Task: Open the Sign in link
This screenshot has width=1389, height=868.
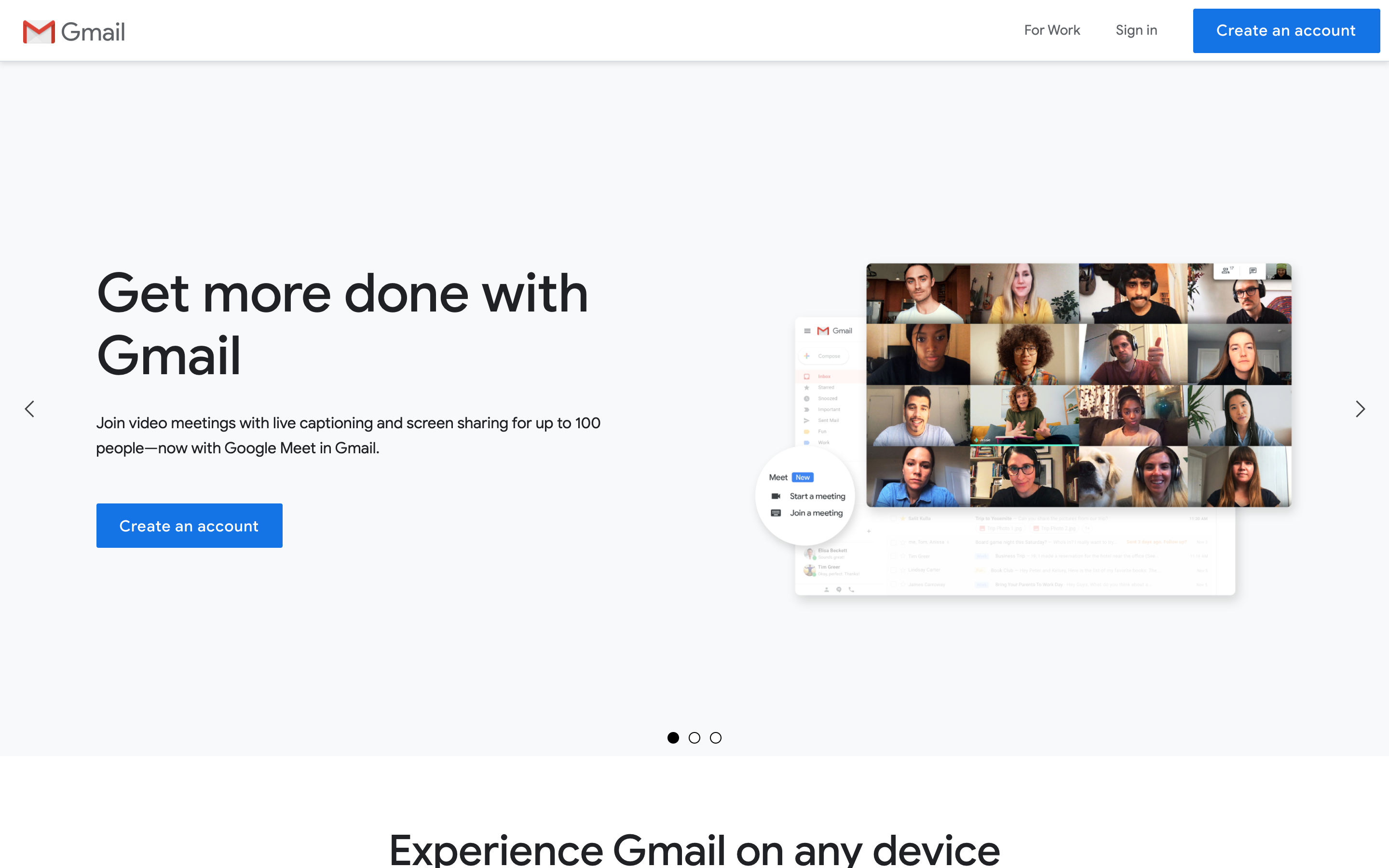Action: 1136,30
